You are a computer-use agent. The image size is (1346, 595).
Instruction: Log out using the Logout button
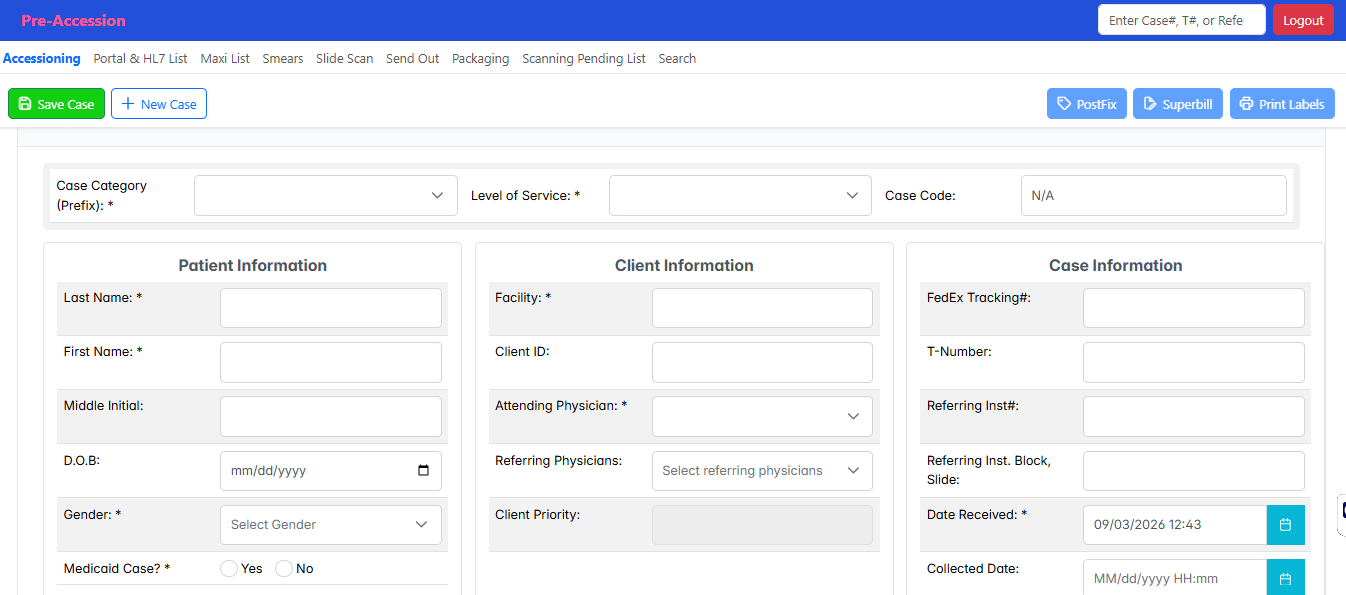pos(1303,20)
